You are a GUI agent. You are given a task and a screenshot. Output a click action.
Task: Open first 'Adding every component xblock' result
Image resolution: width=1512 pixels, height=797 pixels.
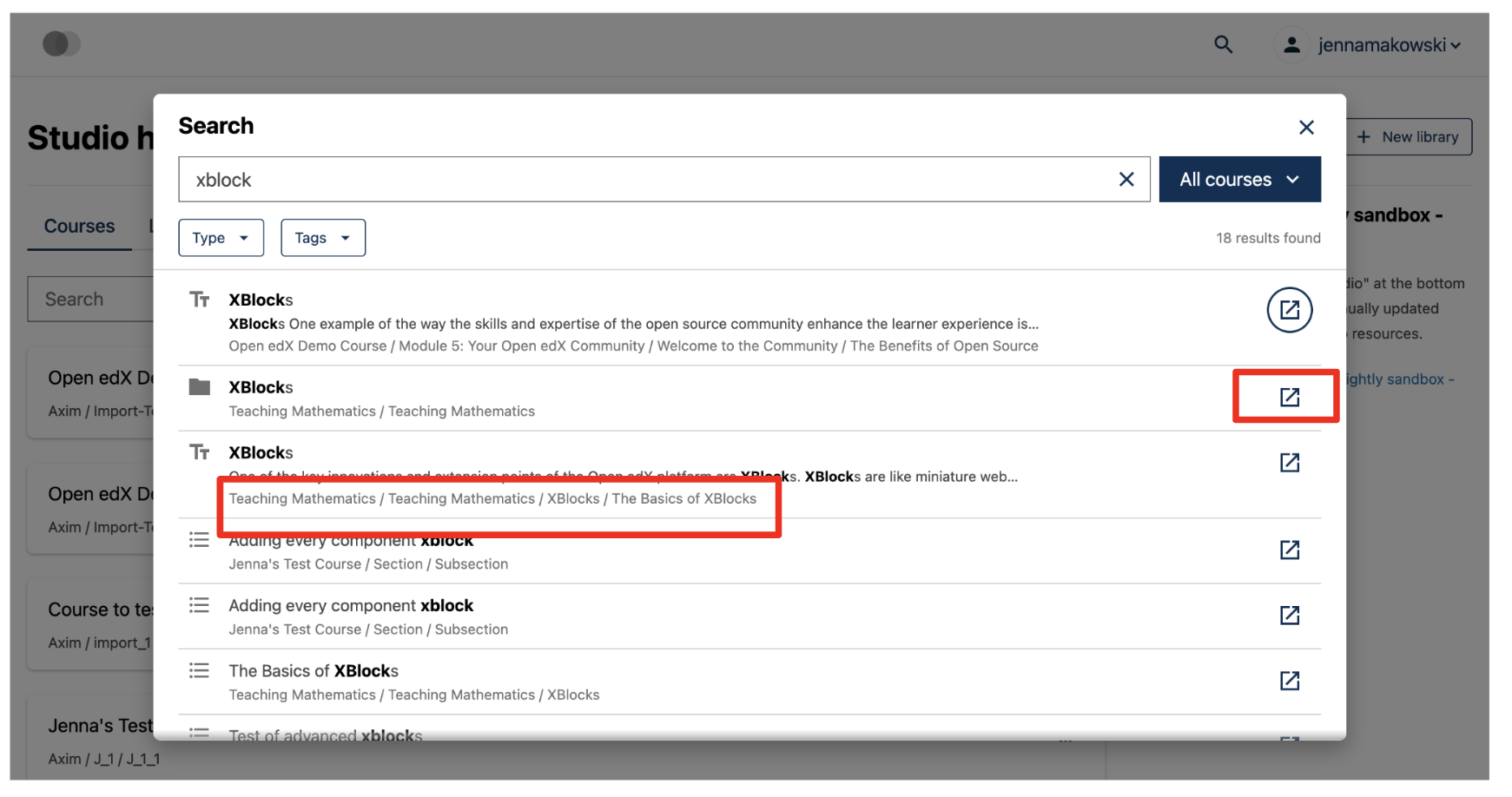click(x=1289, y=550)
